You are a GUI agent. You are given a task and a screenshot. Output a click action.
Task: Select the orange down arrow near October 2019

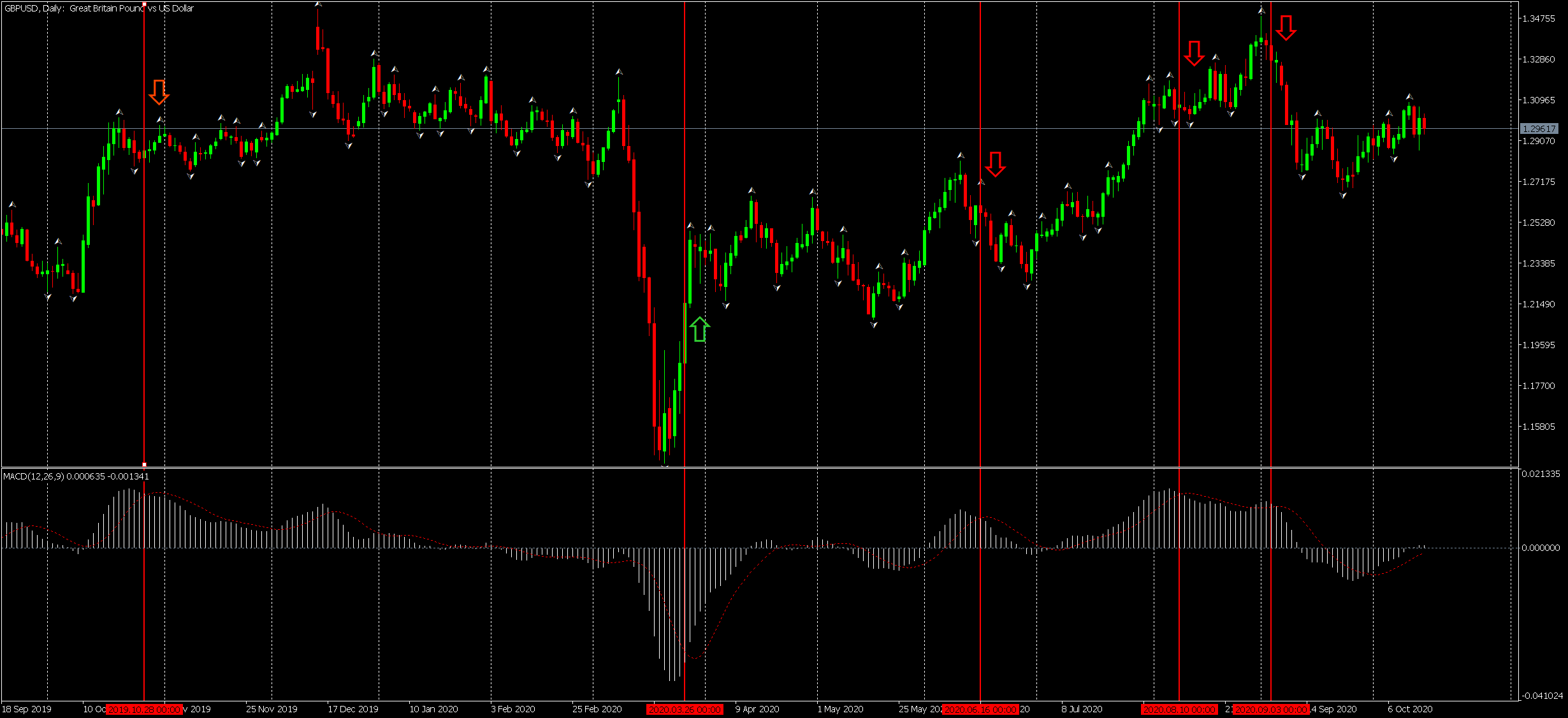tap(159, 92)
